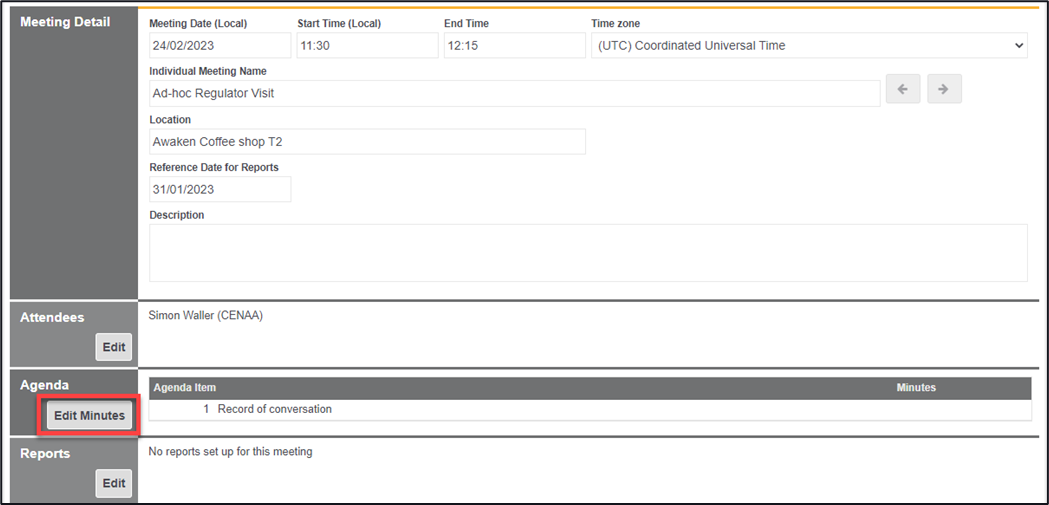
Task: Click the Individual Meeting Name field
Action: coord(514,93)
